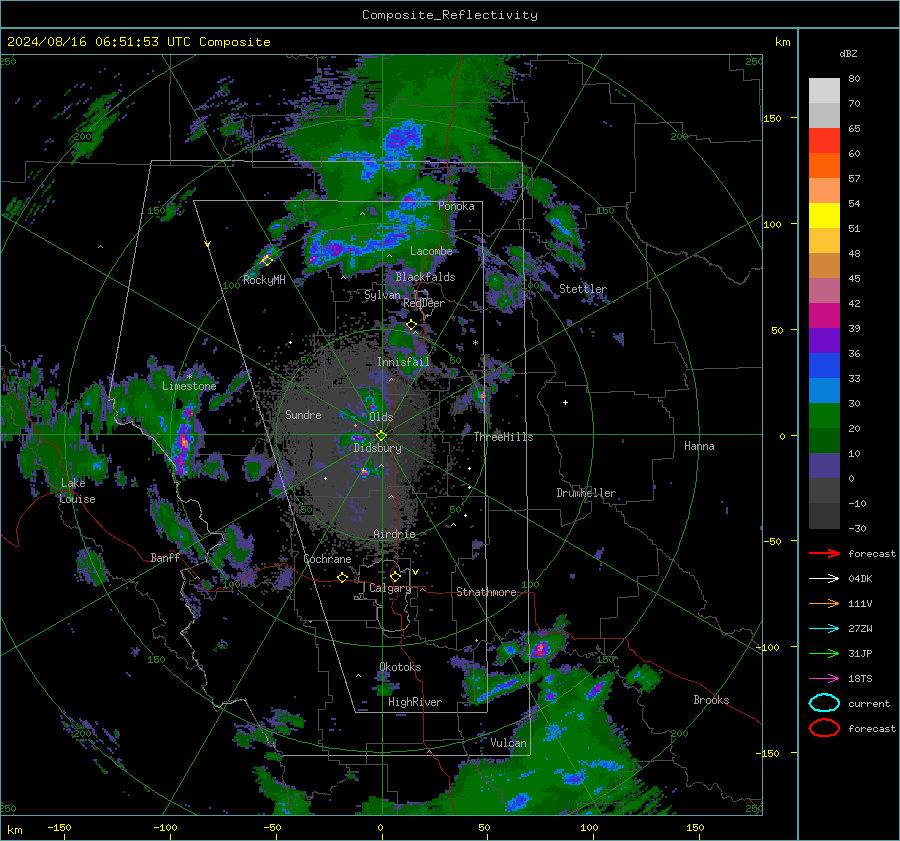Click the red forecast ellipse icon
Viewport: 900px width, 841px height.
click(824, 728)
